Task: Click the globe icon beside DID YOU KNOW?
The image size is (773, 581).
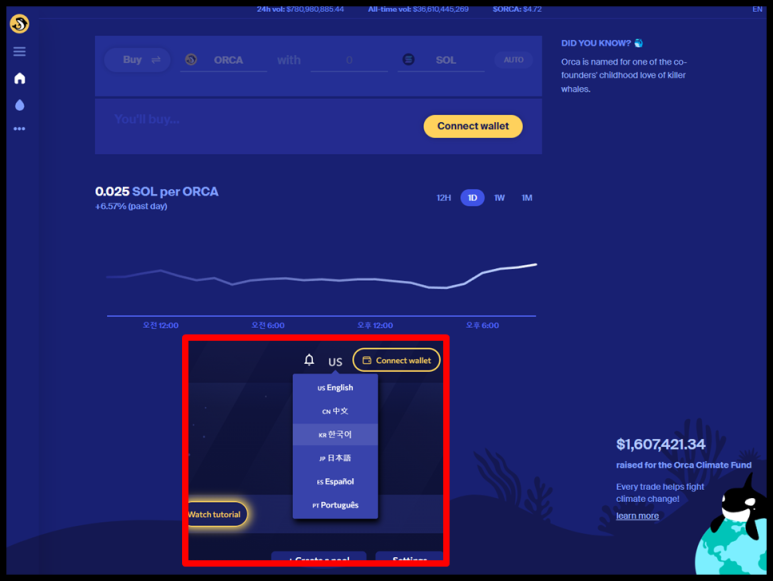Action: [x=638, y=43]
